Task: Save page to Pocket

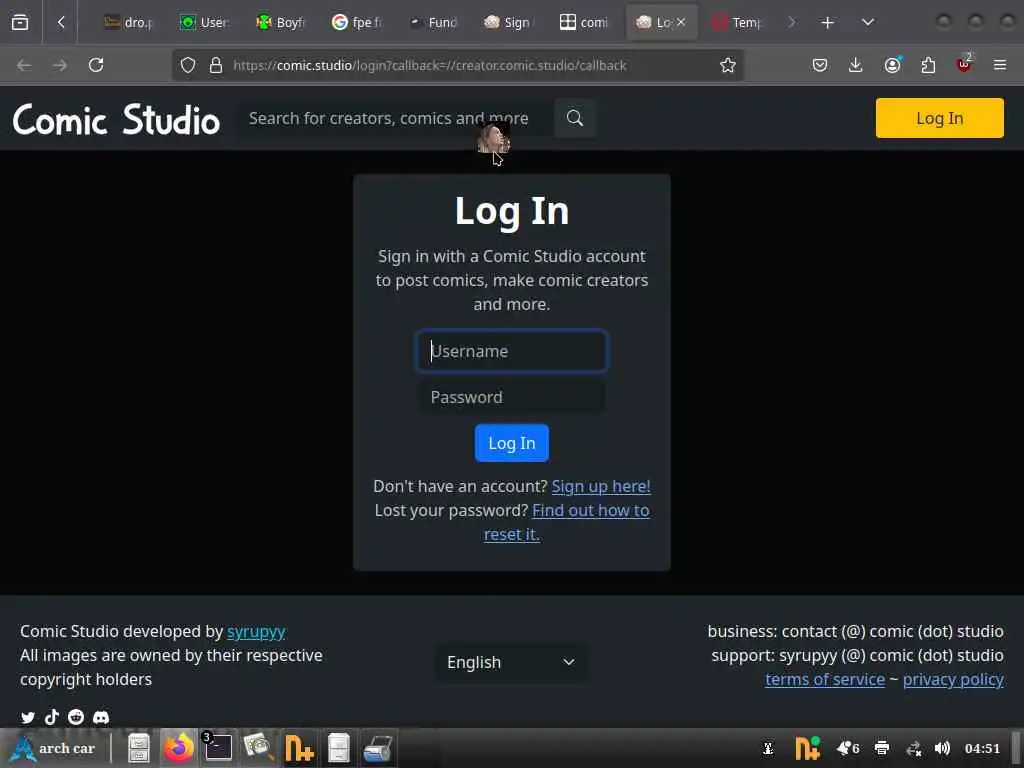Action: (x=820, y=65)
